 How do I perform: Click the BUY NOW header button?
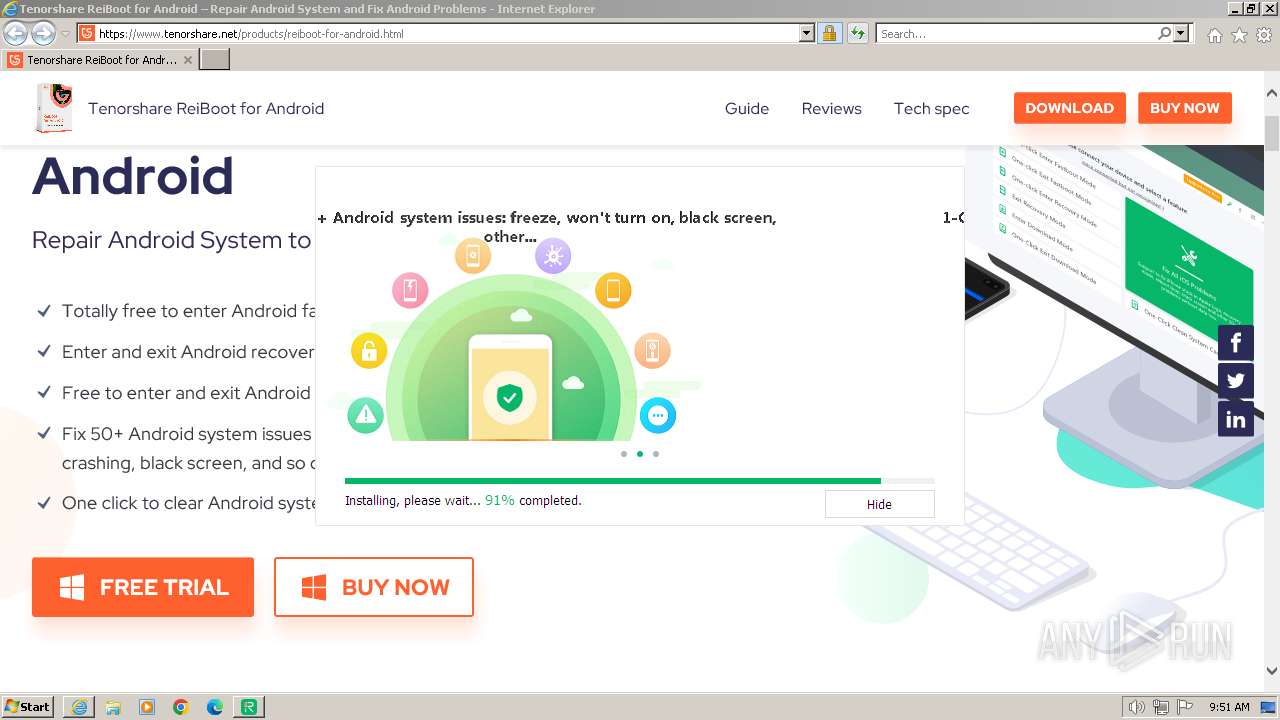(1185, 108)
